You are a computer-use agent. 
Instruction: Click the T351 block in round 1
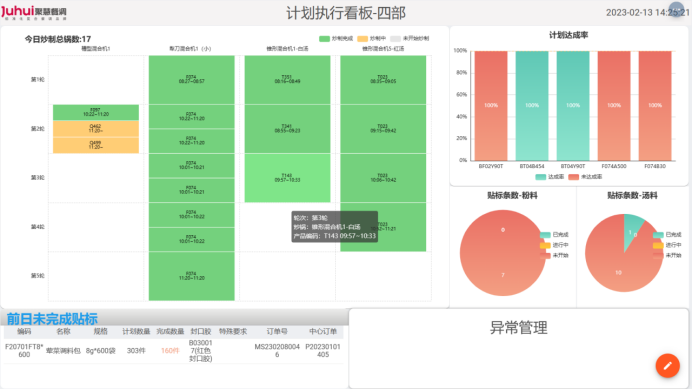pyautogui.click(x=287, y=80)
